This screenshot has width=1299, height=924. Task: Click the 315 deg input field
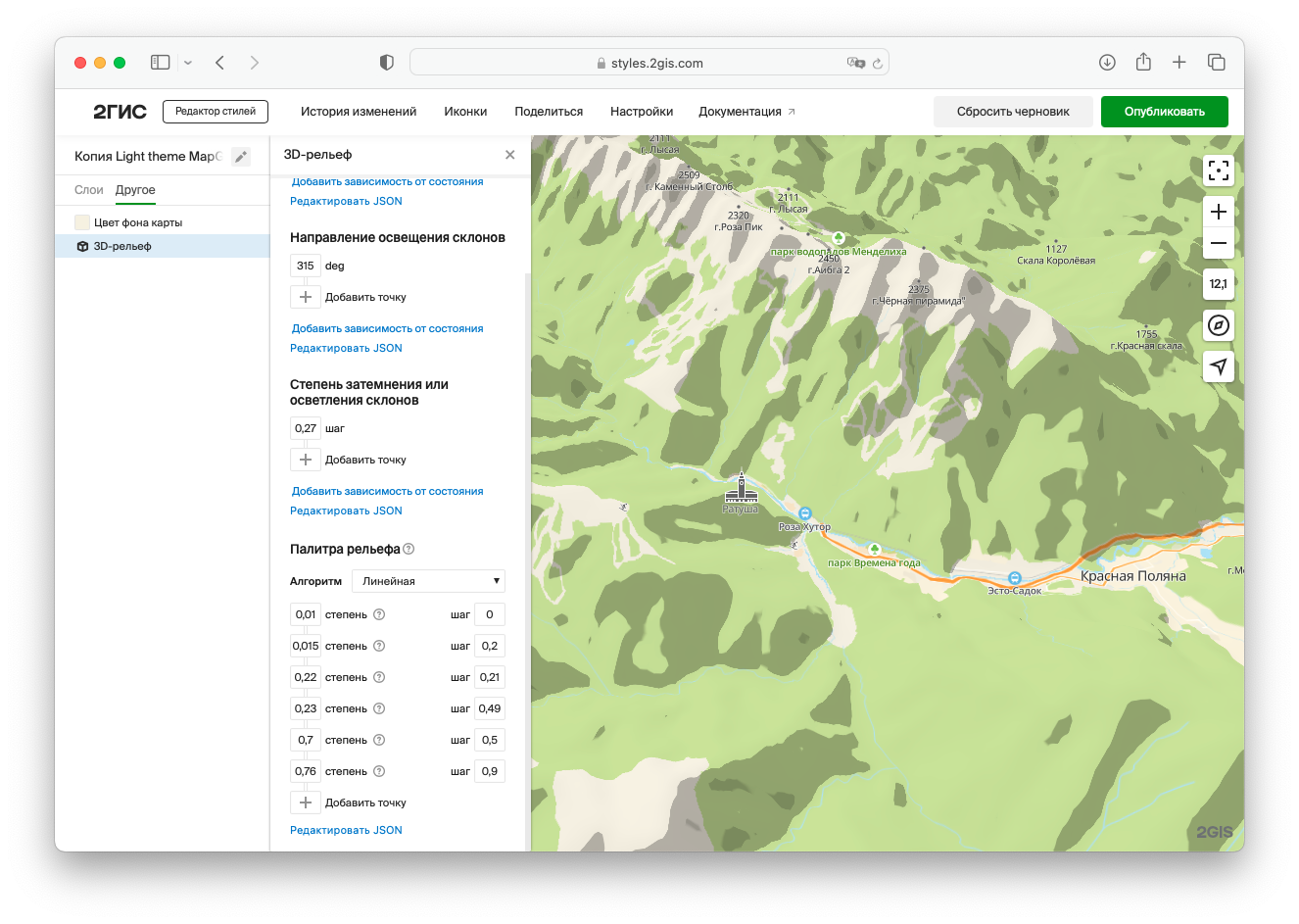[306, 266]
